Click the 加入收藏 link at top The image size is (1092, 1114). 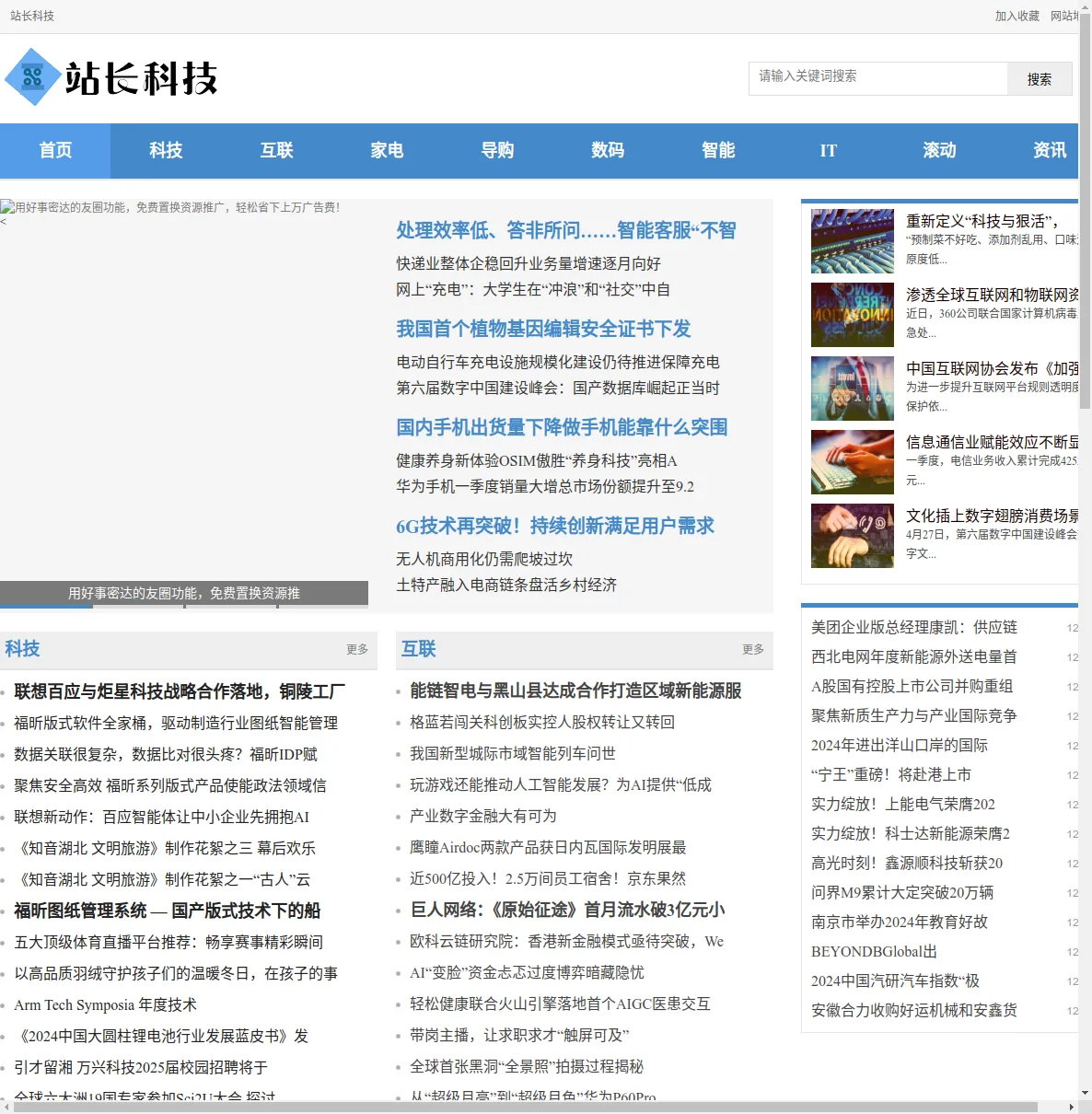[1016, 16]
